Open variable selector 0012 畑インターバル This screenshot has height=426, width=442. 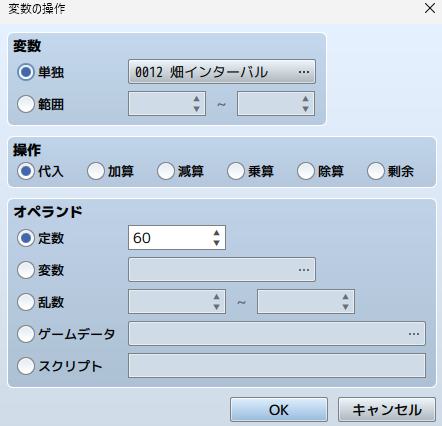click(222, 72)
